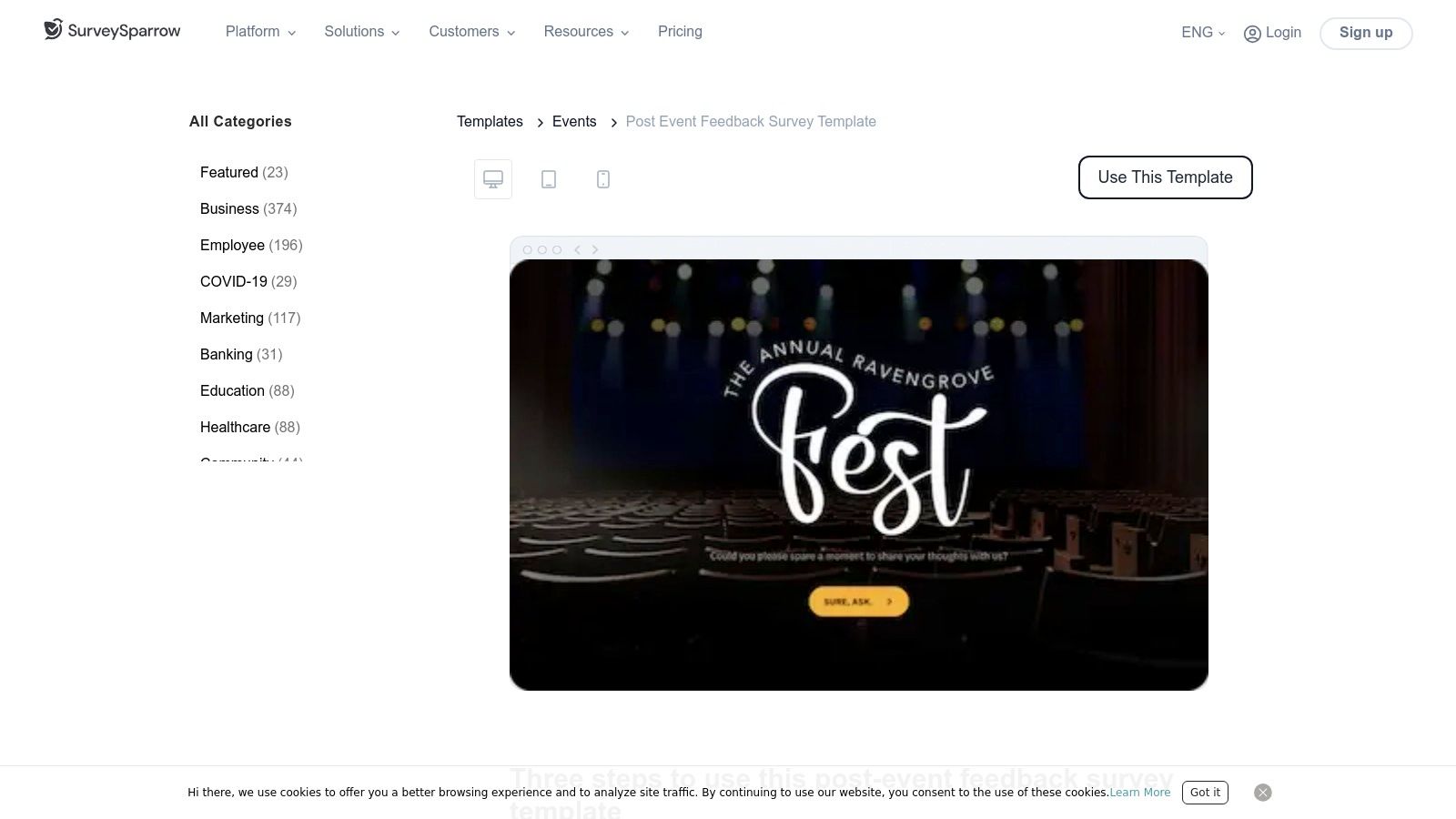Click the SurveySparrow logo
Viewport: 1456px width, 819px height.
click(x=112, y=30)
